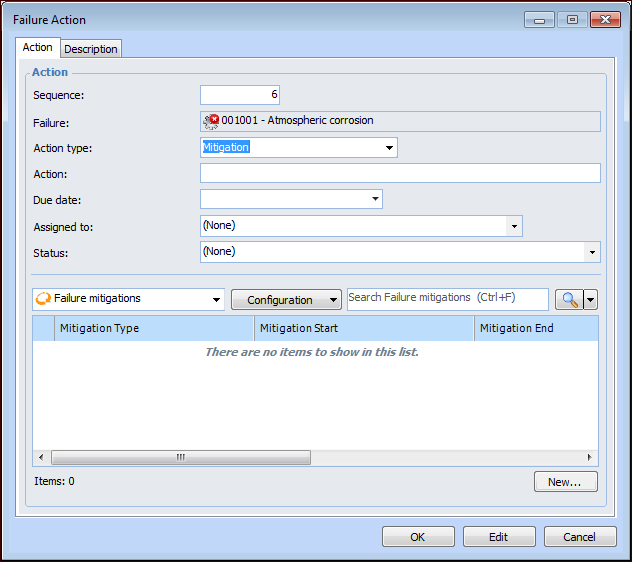Image resolution: width=632 pixels, height=562 pixels.
Task: Click the Failure mitigations orange icon
Action: (43, 299)
